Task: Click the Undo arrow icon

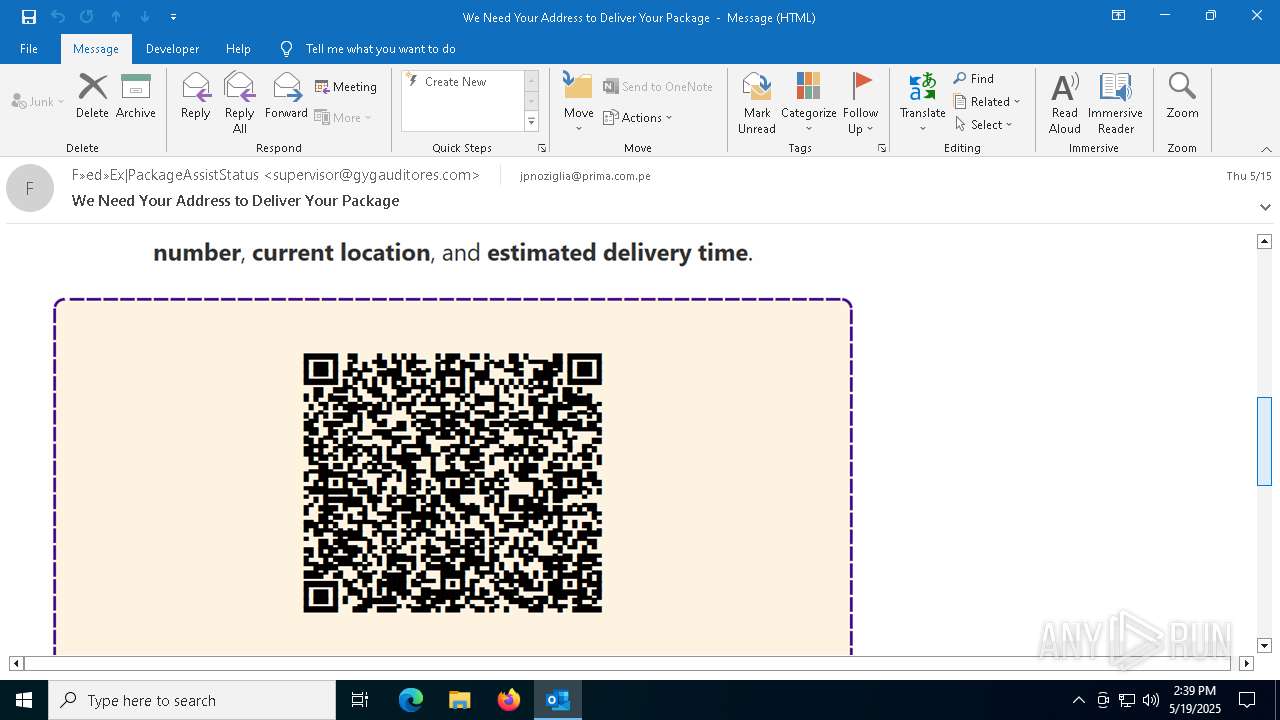Action: [x=58, y=17]
